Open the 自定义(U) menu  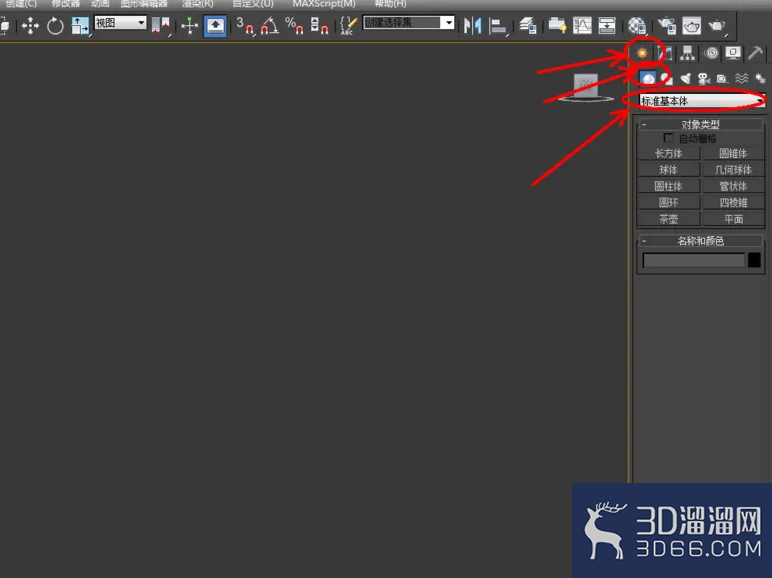[x=253, y=3]
